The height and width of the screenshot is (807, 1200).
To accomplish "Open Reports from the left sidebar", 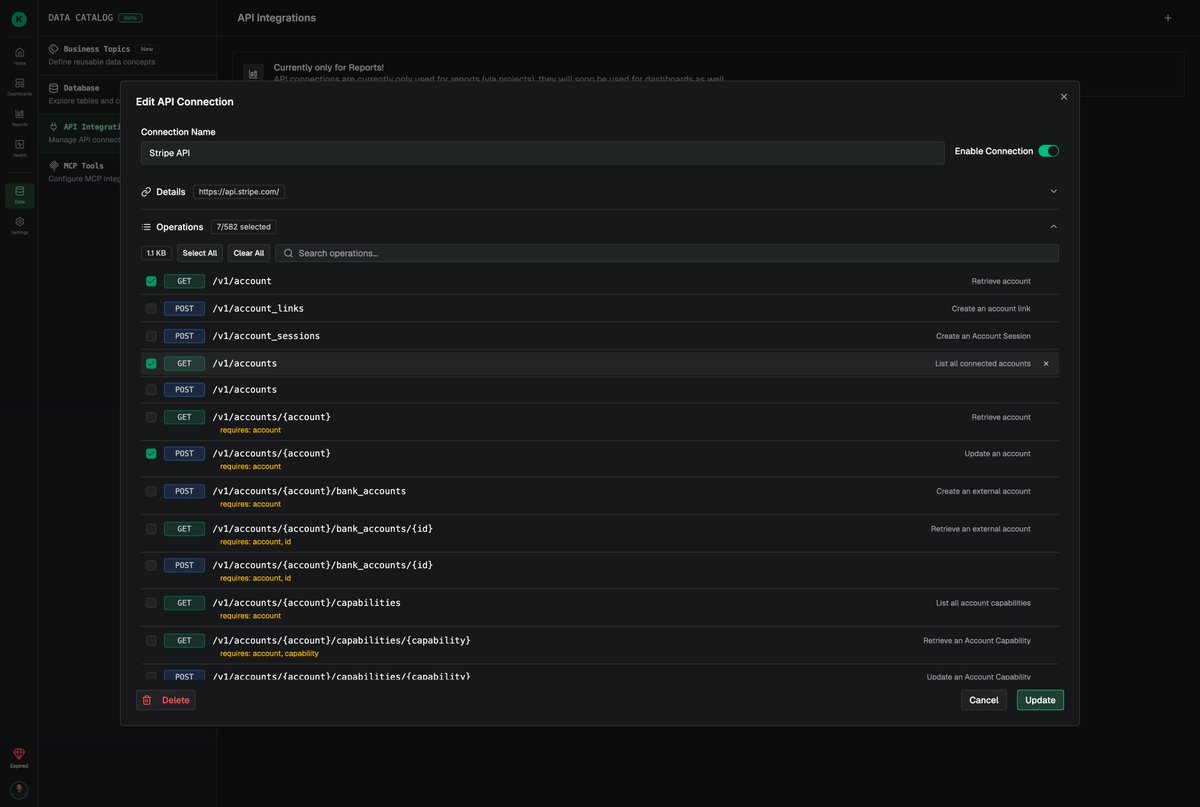I will pos(19,117).
